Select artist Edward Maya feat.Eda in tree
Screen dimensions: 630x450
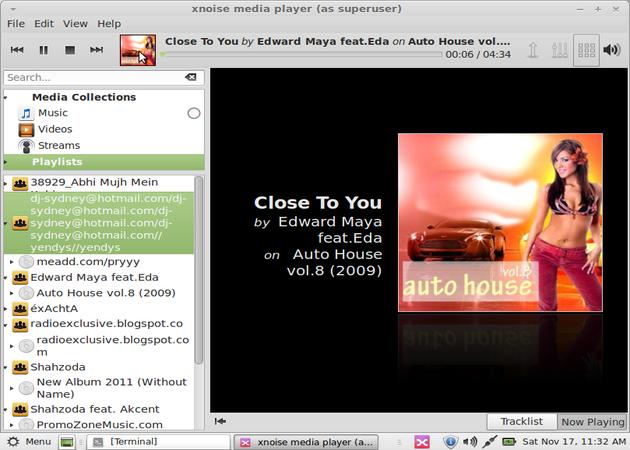94,277
